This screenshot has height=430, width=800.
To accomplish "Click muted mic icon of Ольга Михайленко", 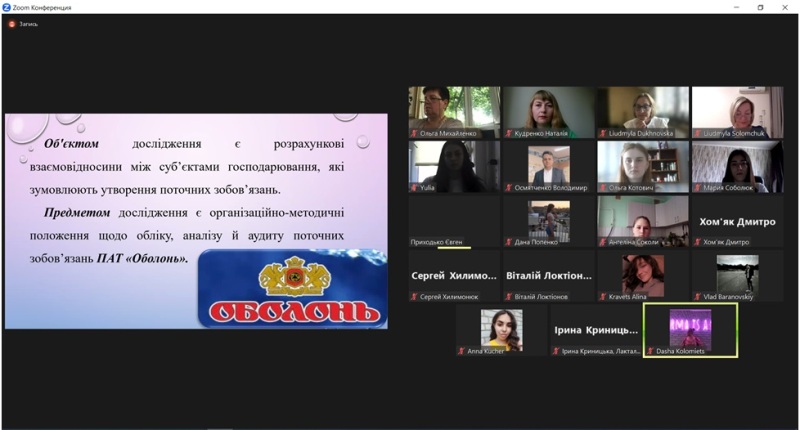I will tap(414, 133).
